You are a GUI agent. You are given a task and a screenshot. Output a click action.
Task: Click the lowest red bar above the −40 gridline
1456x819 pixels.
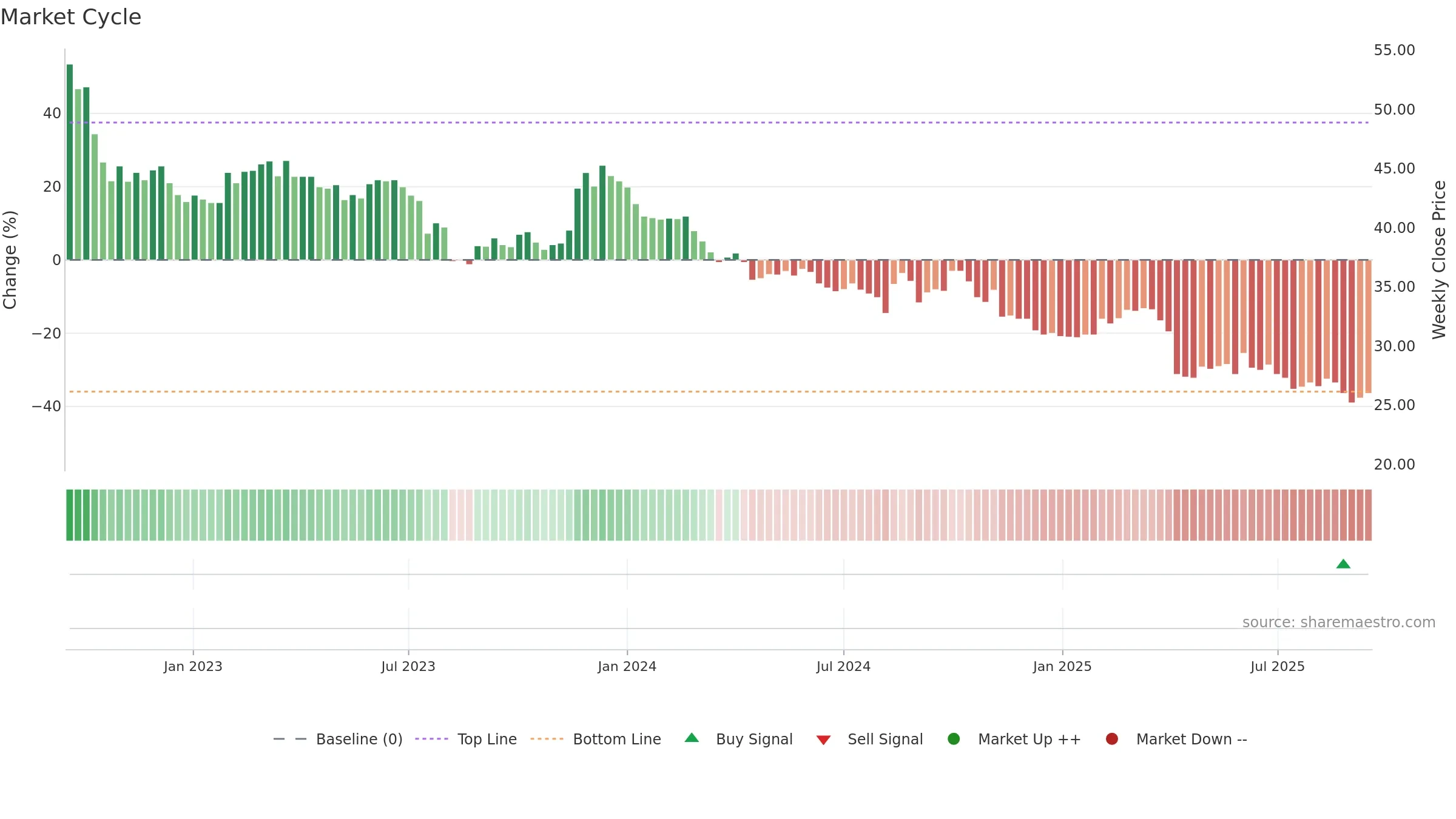1352,331
